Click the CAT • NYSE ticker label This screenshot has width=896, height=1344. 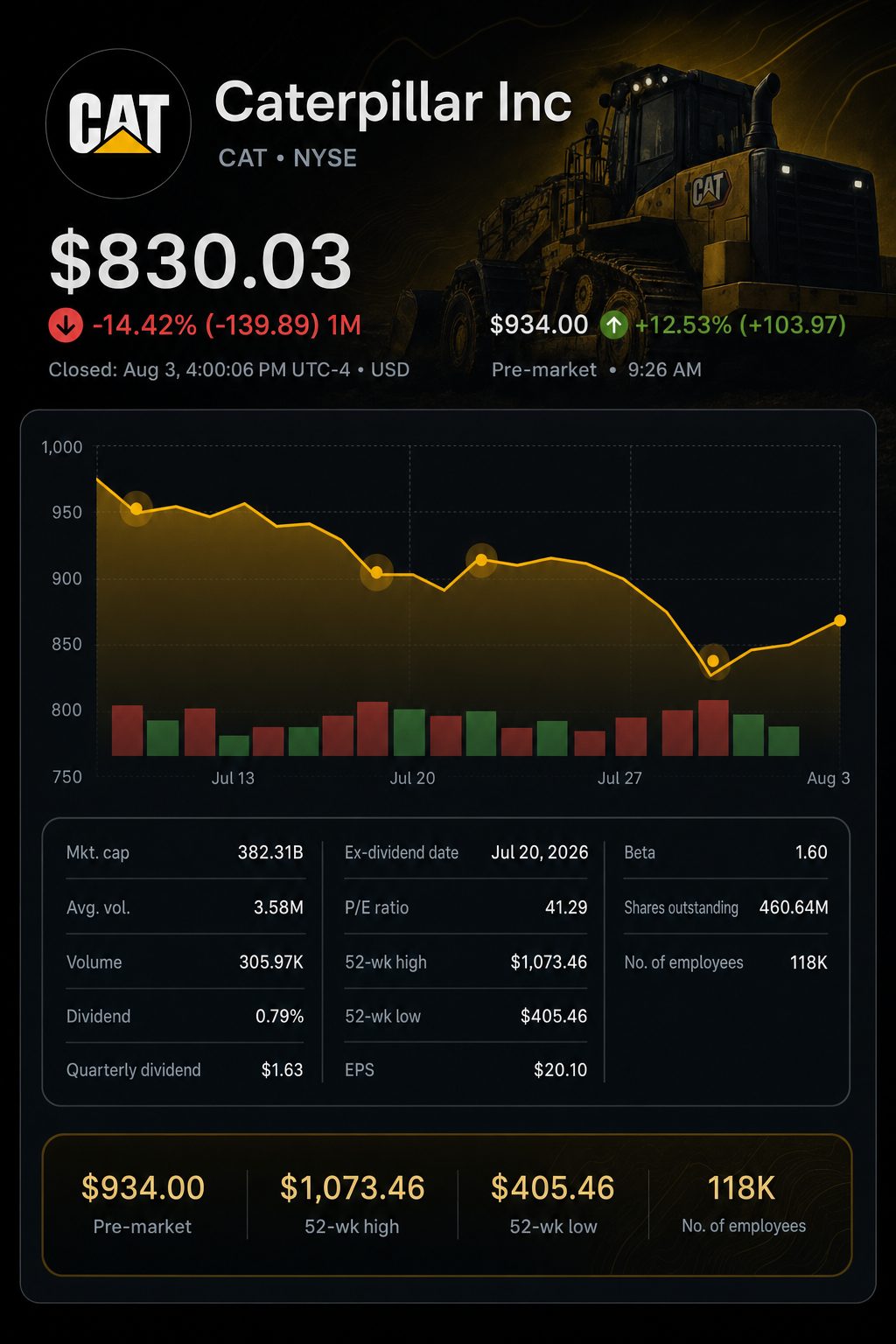pyautogui.click(x=288, y=158)
